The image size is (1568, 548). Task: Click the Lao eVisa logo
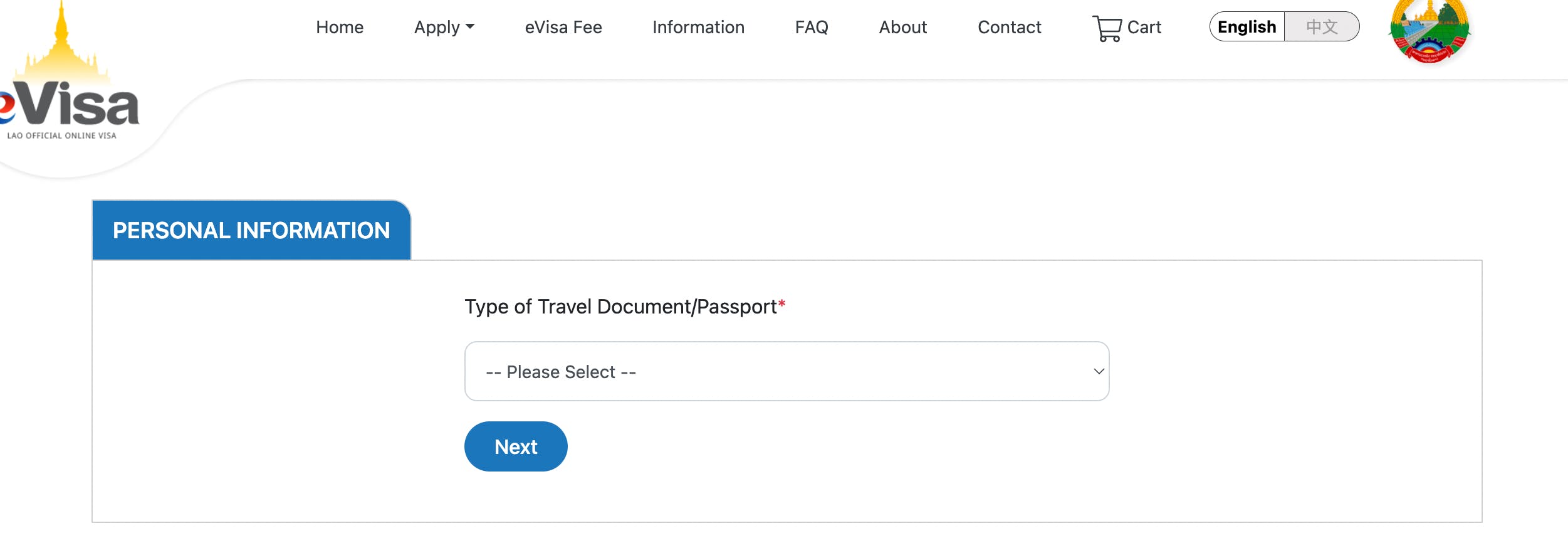pos(69,75)
